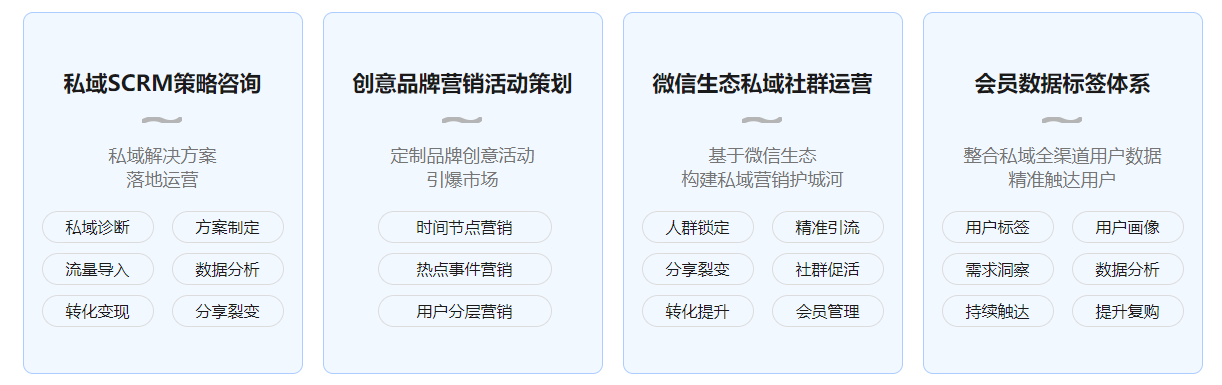Click the 热点事件营销 tag
The width and height of the screenshot is (1222, 385).
[x=465, y=269]
